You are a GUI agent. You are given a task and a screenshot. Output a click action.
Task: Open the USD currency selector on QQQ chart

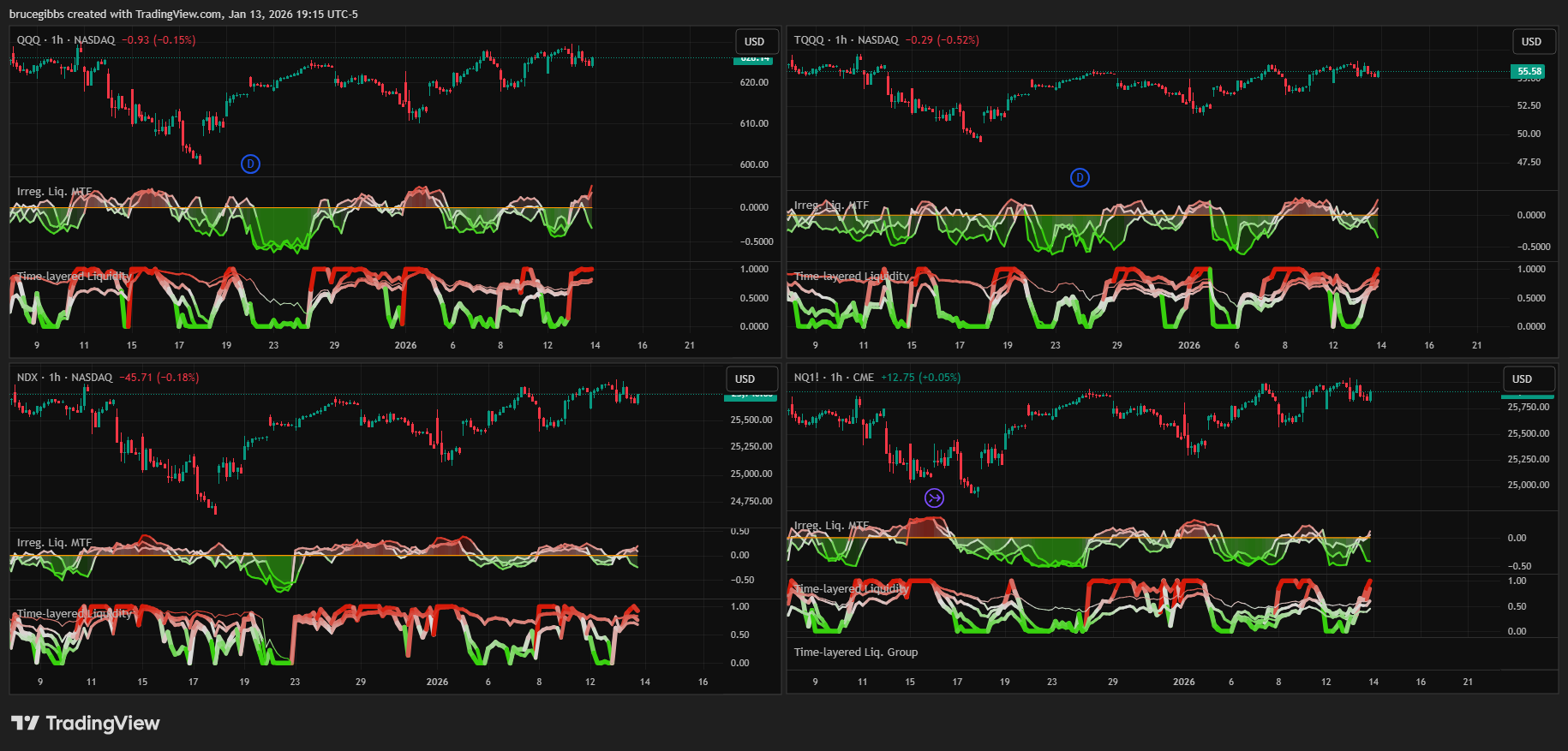point(754,41)
